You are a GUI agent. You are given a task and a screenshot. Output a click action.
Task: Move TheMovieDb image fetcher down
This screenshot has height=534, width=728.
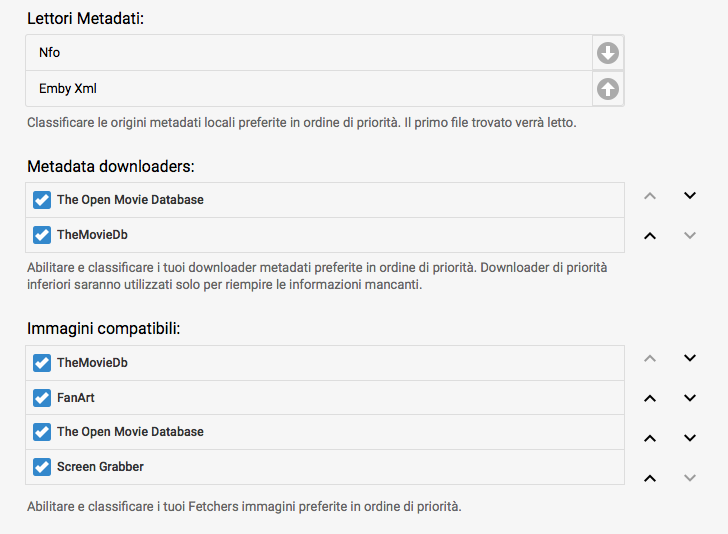coord(689,358)
